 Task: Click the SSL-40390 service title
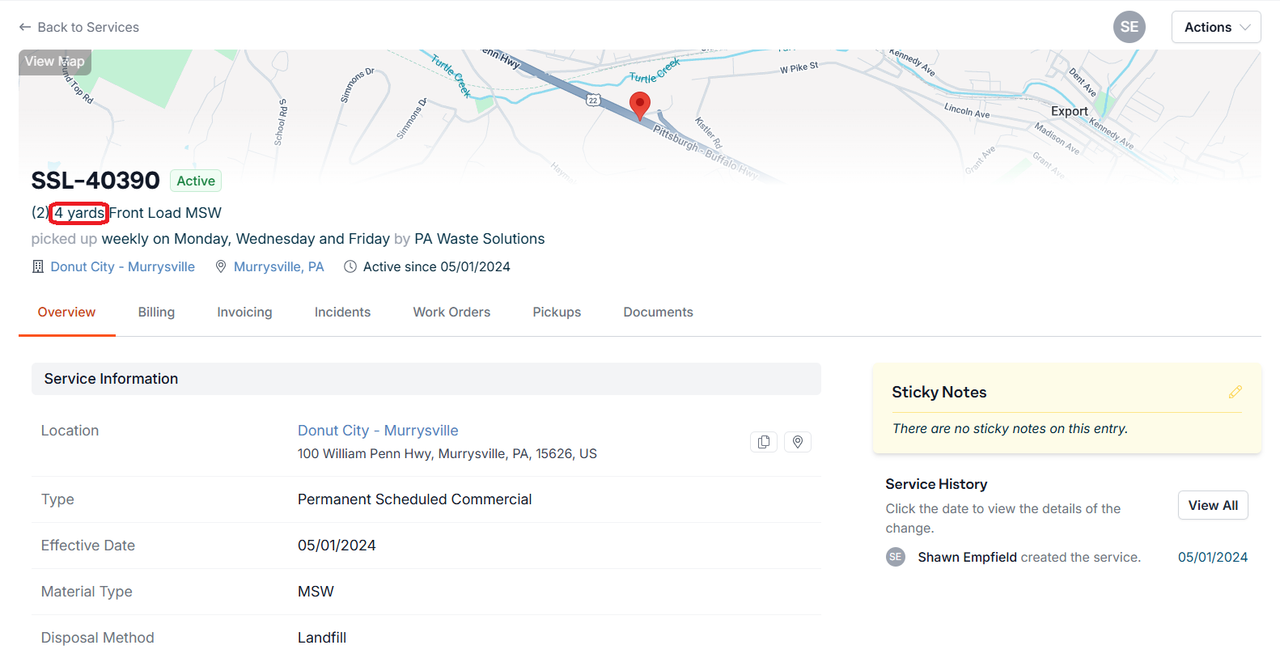96,181
